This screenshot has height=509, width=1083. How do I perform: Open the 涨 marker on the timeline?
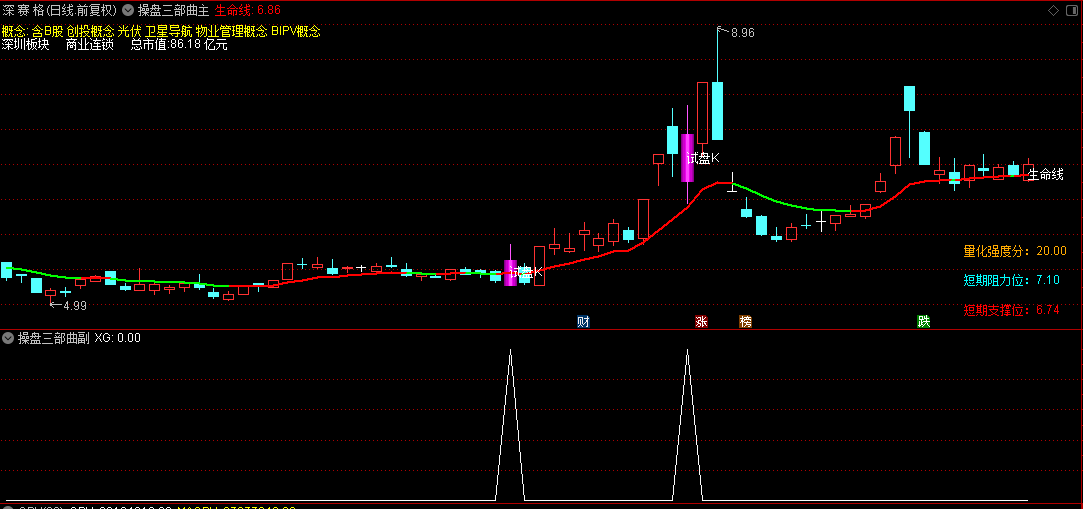click(701, 321)
